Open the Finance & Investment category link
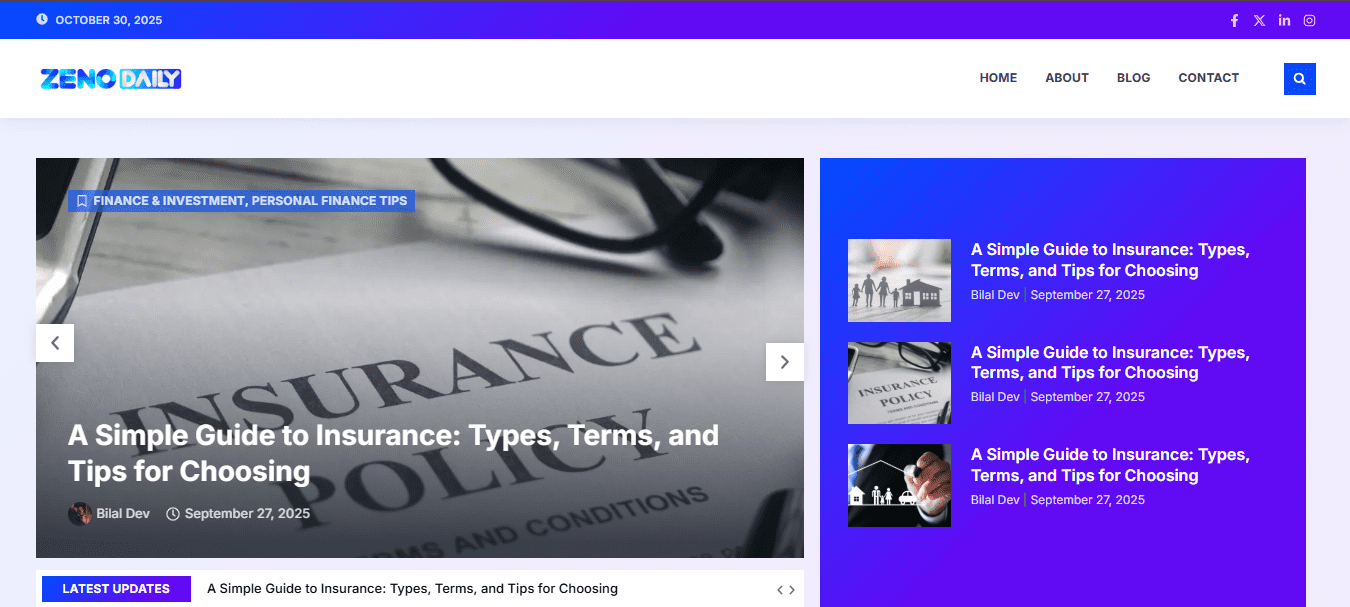The width and height of the screenshot is (1350, 607). tap(168, 201)
